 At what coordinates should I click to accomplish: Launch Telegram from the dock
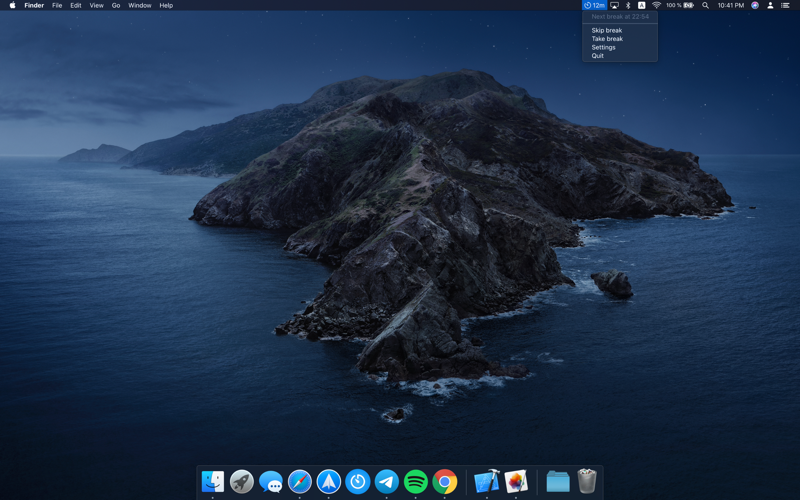[386, 482]
